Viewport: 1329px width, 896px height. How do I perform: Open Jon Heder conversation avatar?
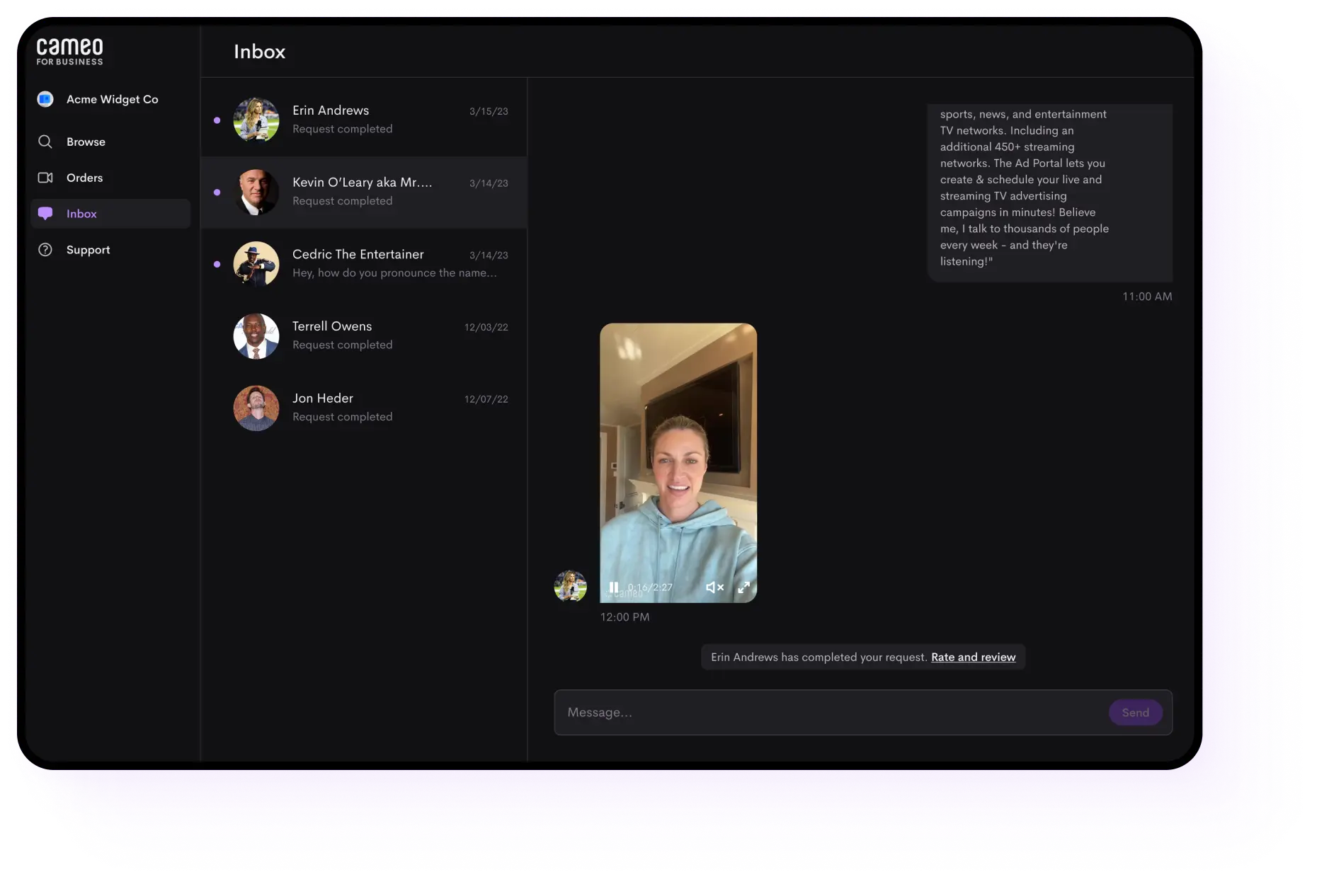[256, 408]
